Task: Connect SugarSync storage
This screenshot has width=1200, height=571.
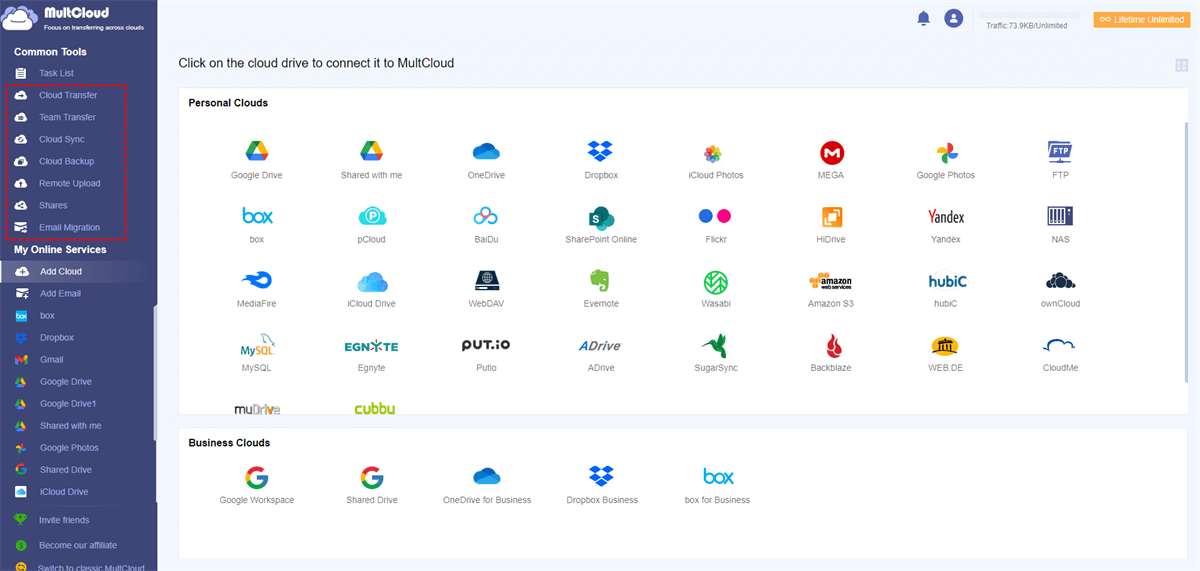Action: (x=715, y=346)
